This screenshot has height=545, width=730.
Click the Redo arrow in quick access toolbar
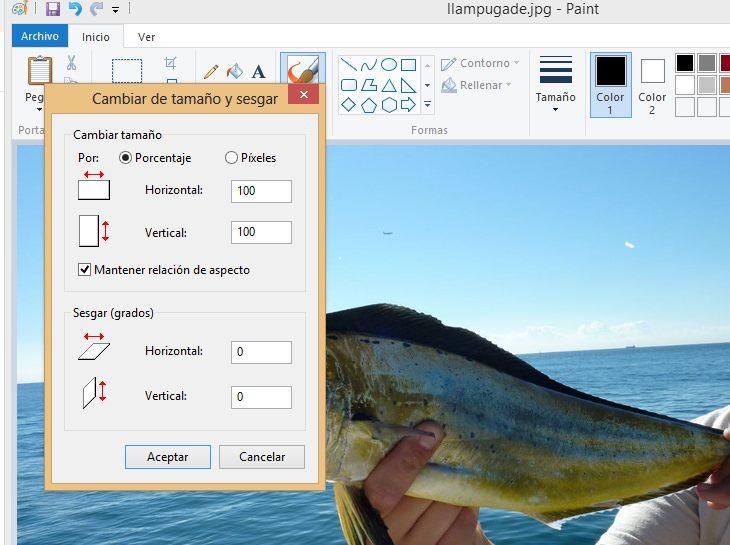[x=96, y=8]
